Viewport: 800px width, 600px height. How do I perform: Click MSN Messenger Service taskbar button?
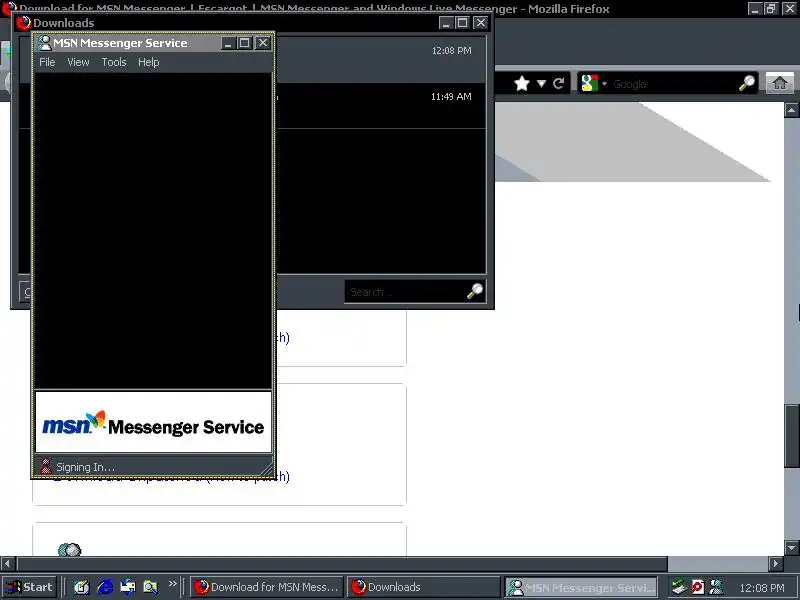click(x=581, y=587)
